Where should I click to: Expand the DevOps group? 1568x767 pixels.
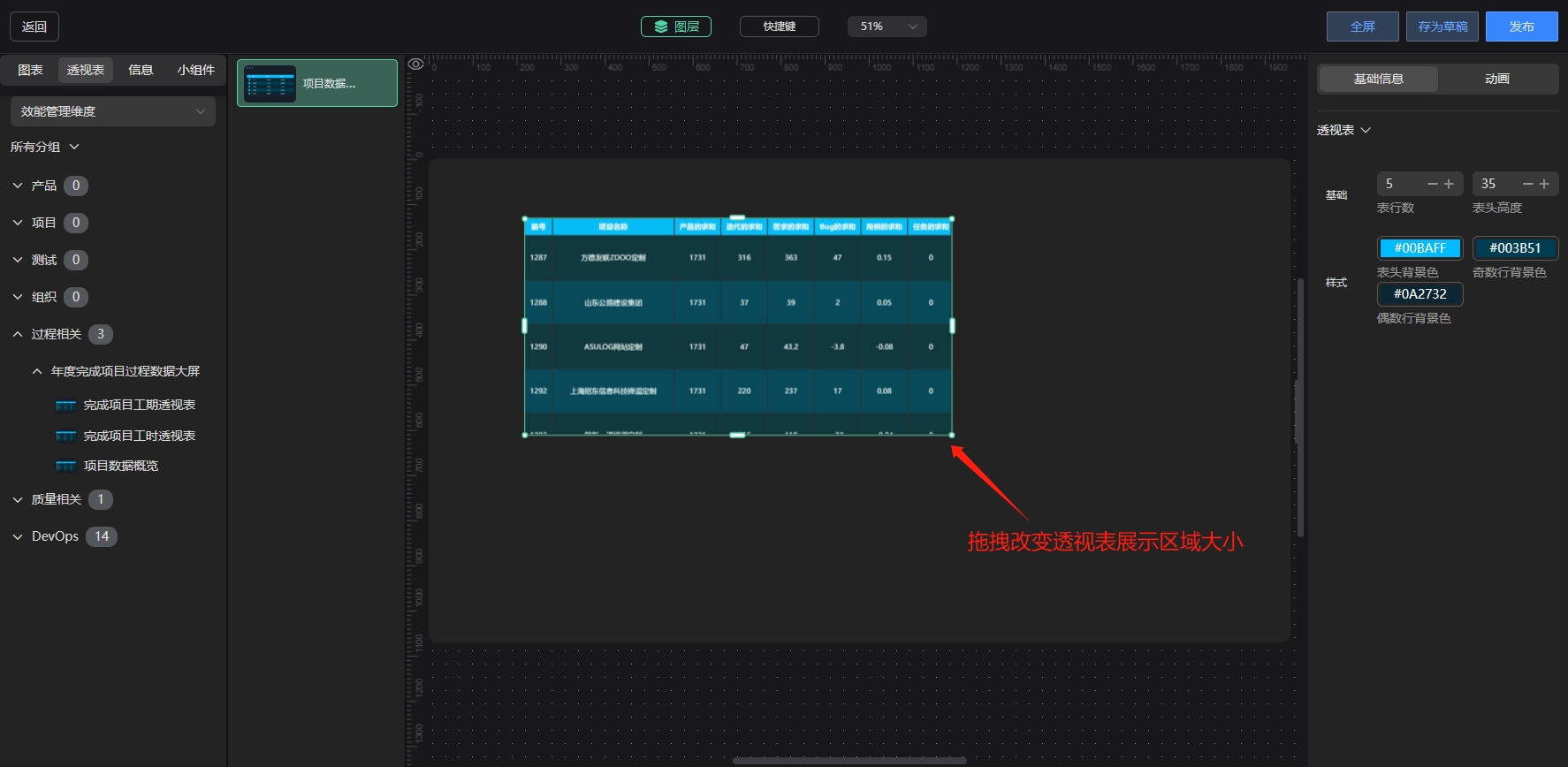18,536
